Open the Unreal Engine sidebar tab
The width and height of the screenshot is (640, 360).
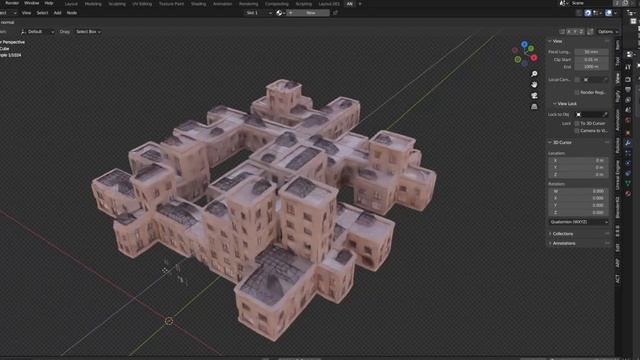(x=618, y=175)
